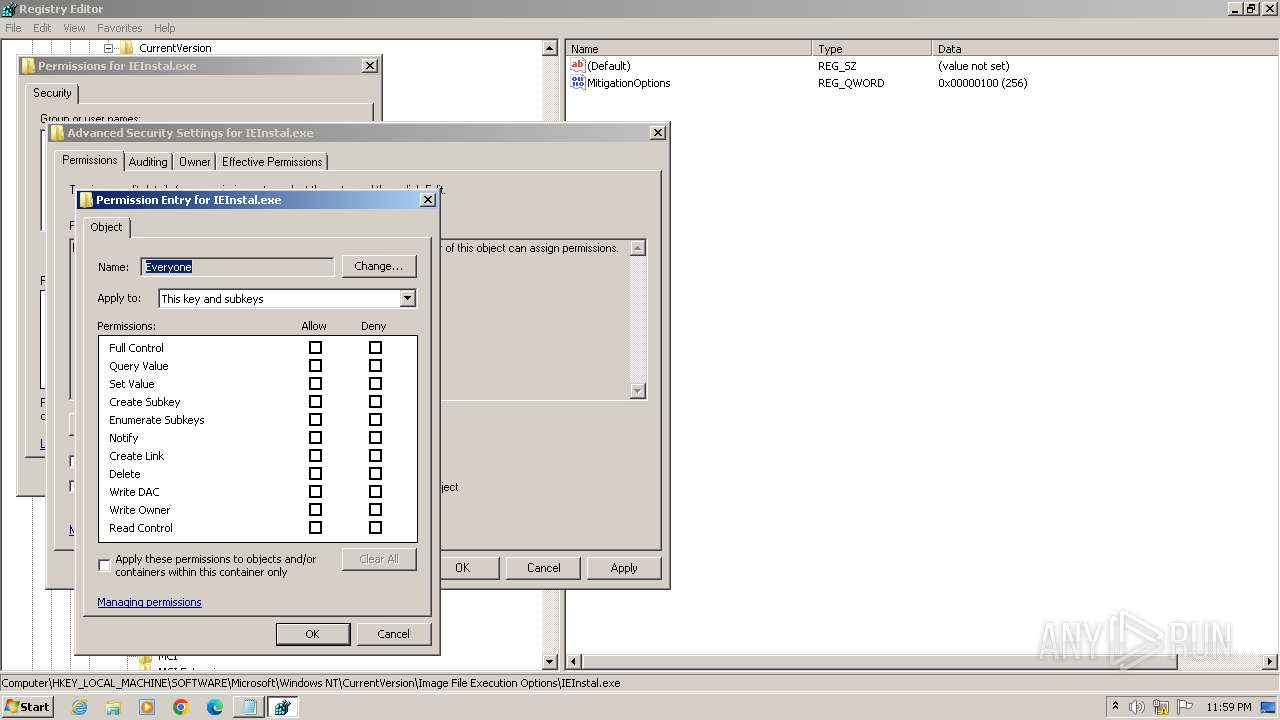The width and height of the screenshot is (1280, 720).
Task: Click the Change... button
Action: [x=379, y=266]
